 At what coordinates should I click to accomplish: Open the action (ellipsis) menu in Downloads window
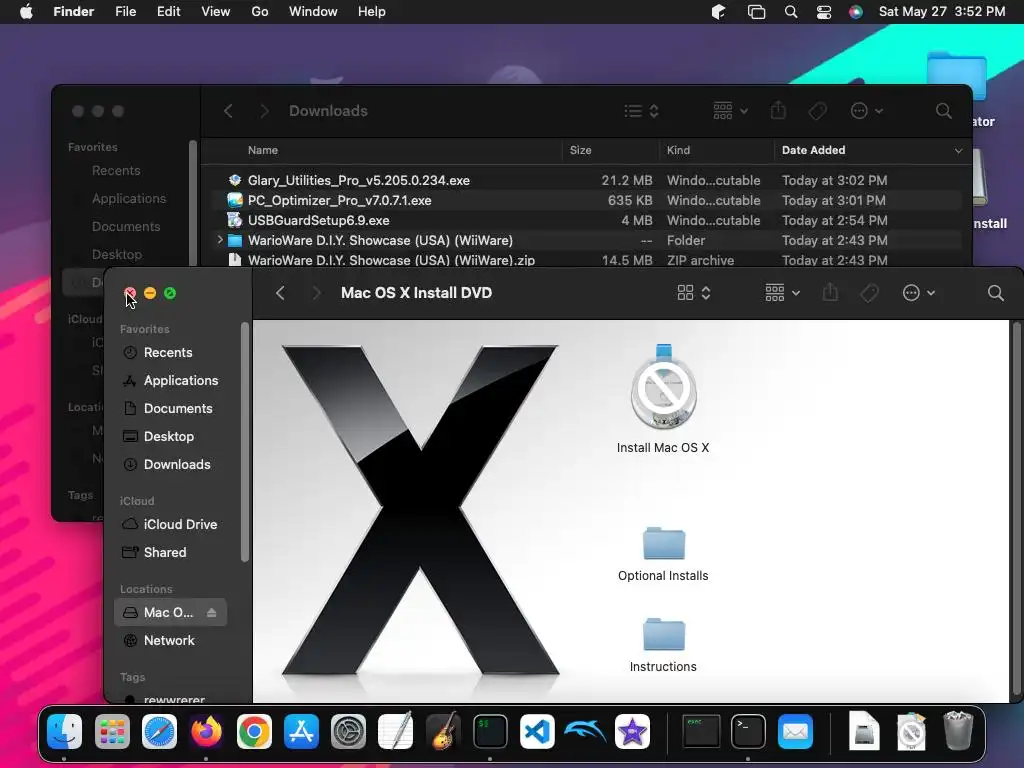[x=867, y=111]
